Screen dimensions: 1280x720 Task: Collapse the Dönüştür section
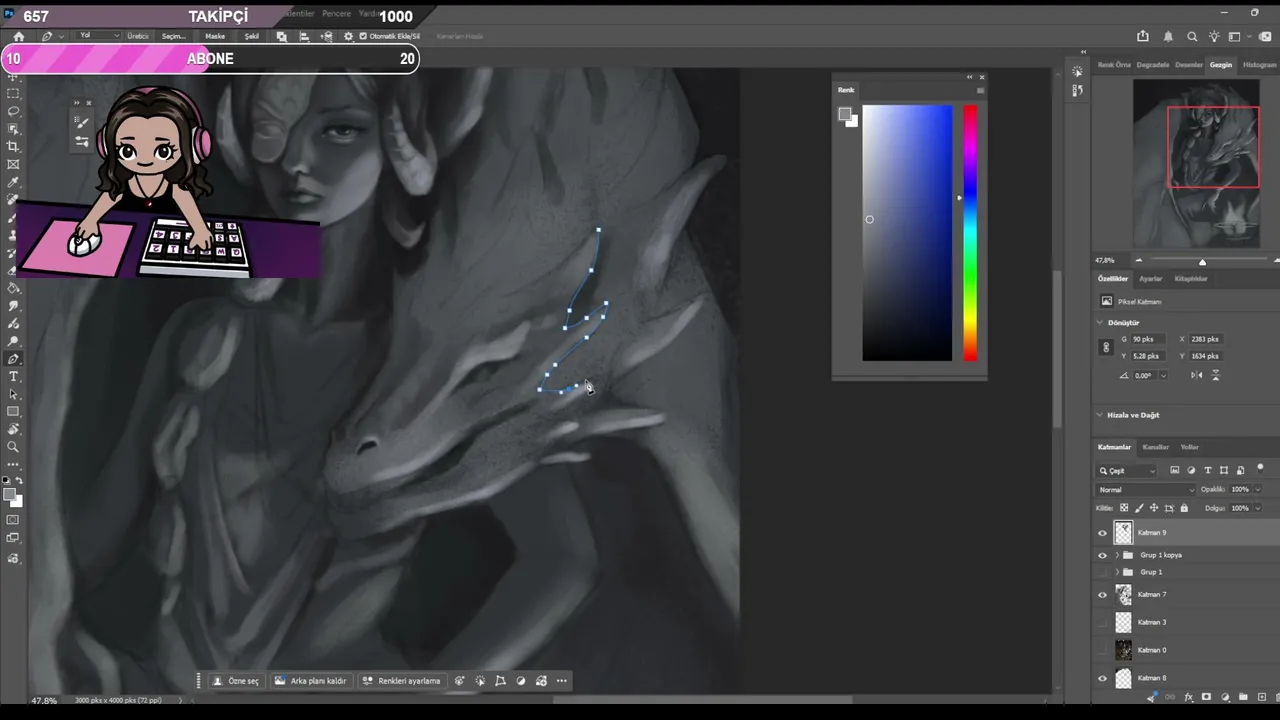[x=1100, y=323]
